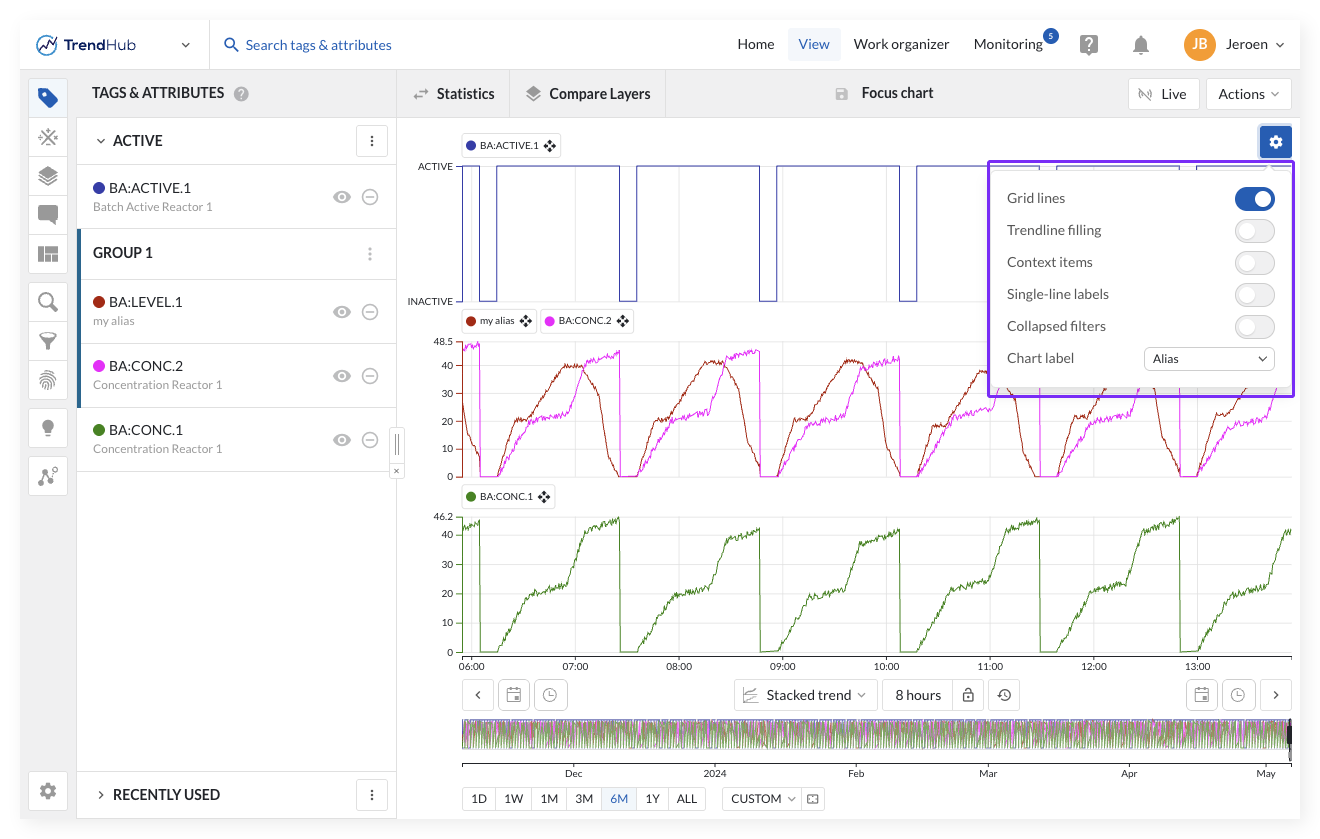This screenshot has height=839, width=1320.
Task: Switch to the Work organizer tab
Action: tap(901, 45)
